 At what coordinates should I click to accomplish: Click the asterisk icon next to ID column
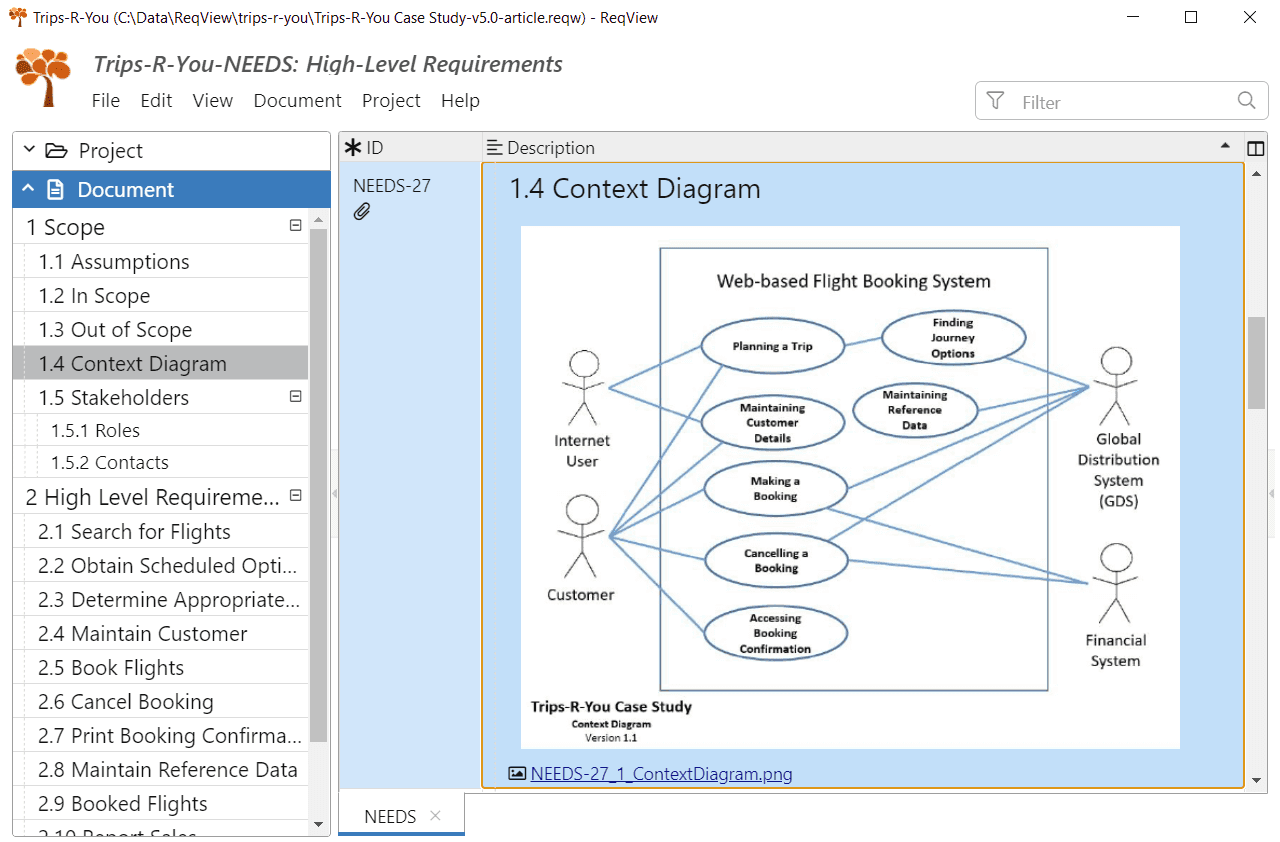pyautogui.click(x=353, y=148)
